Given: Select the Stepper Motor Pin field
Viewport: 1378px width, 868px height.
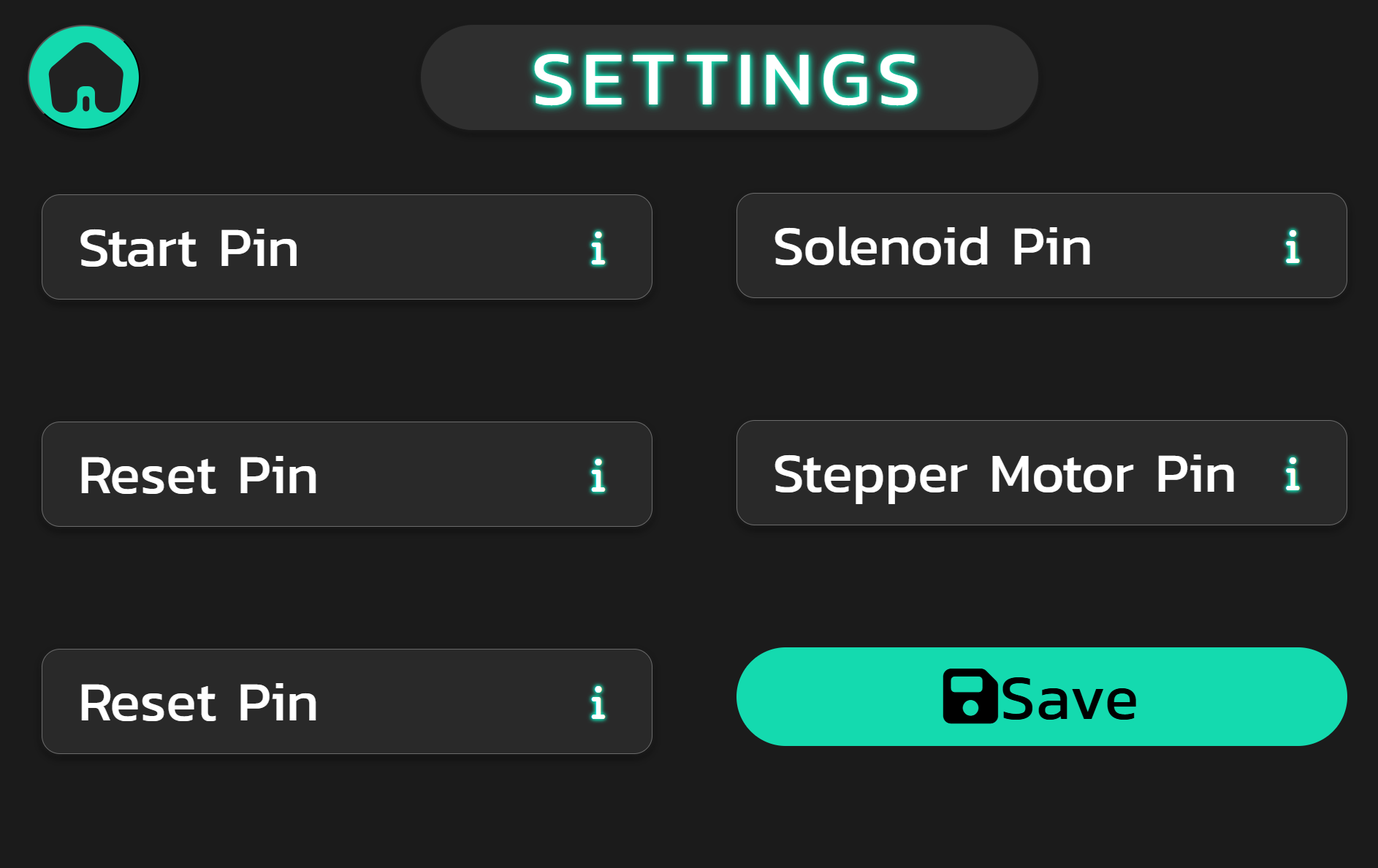Looking at the screenshot, I should pos(1258,504).
